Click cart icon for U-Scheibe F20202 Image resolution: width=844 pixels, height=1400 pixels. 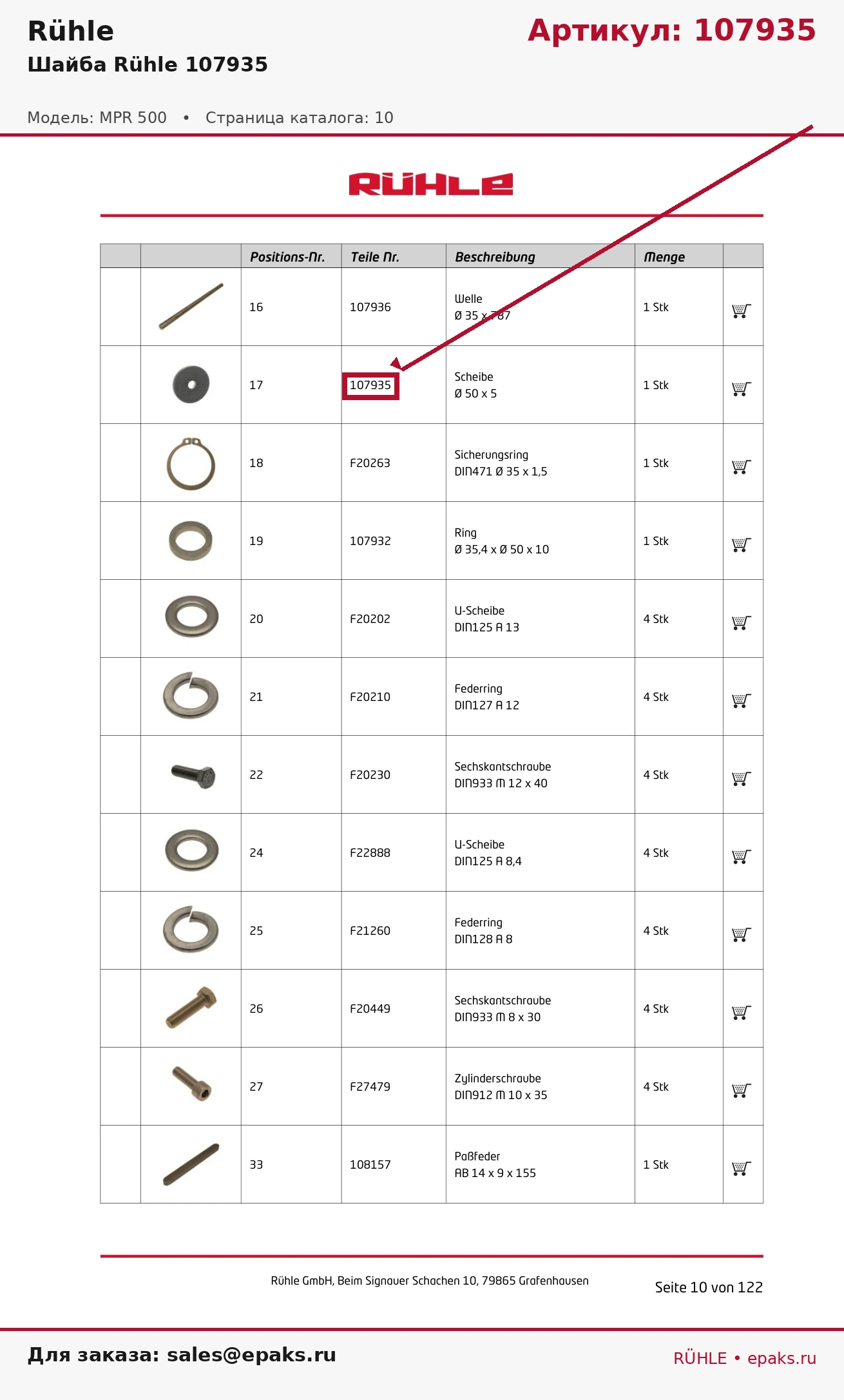coord(742,623)
